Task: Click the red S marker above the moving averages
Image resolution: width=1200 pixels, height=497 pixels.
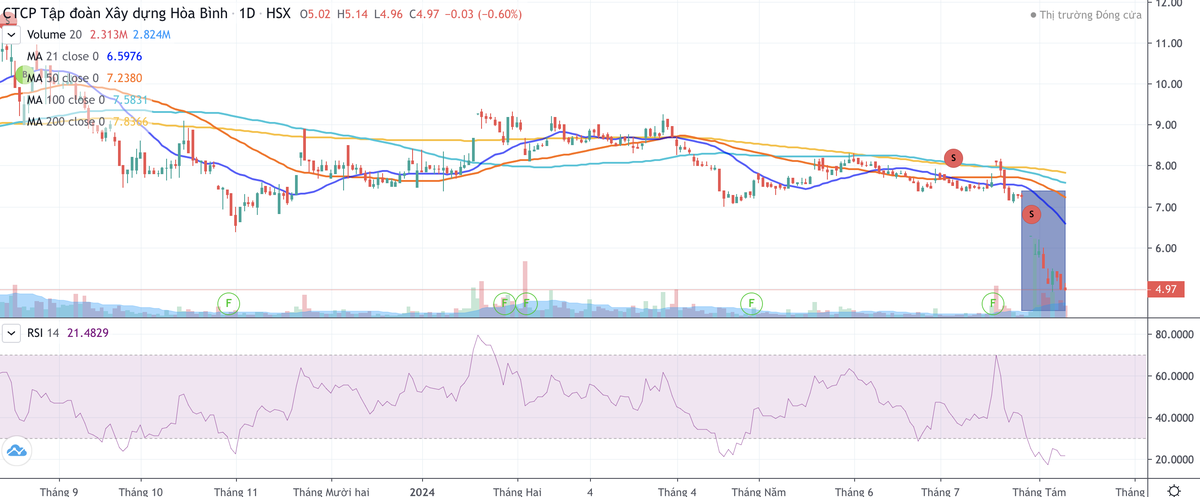Action: tap(954, 157)
